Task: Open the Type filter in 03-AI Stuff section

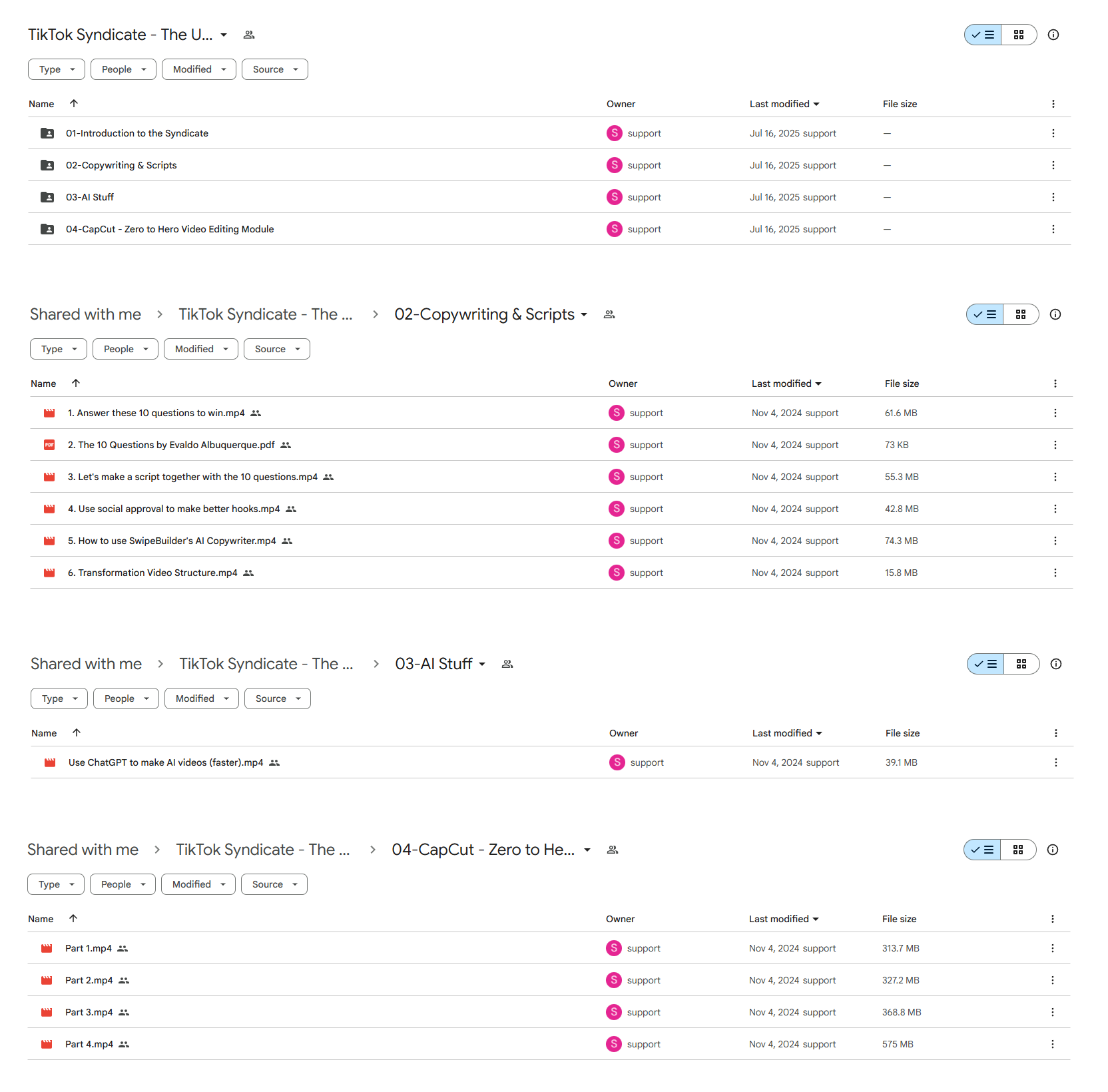Action: [x=59, y=698]
